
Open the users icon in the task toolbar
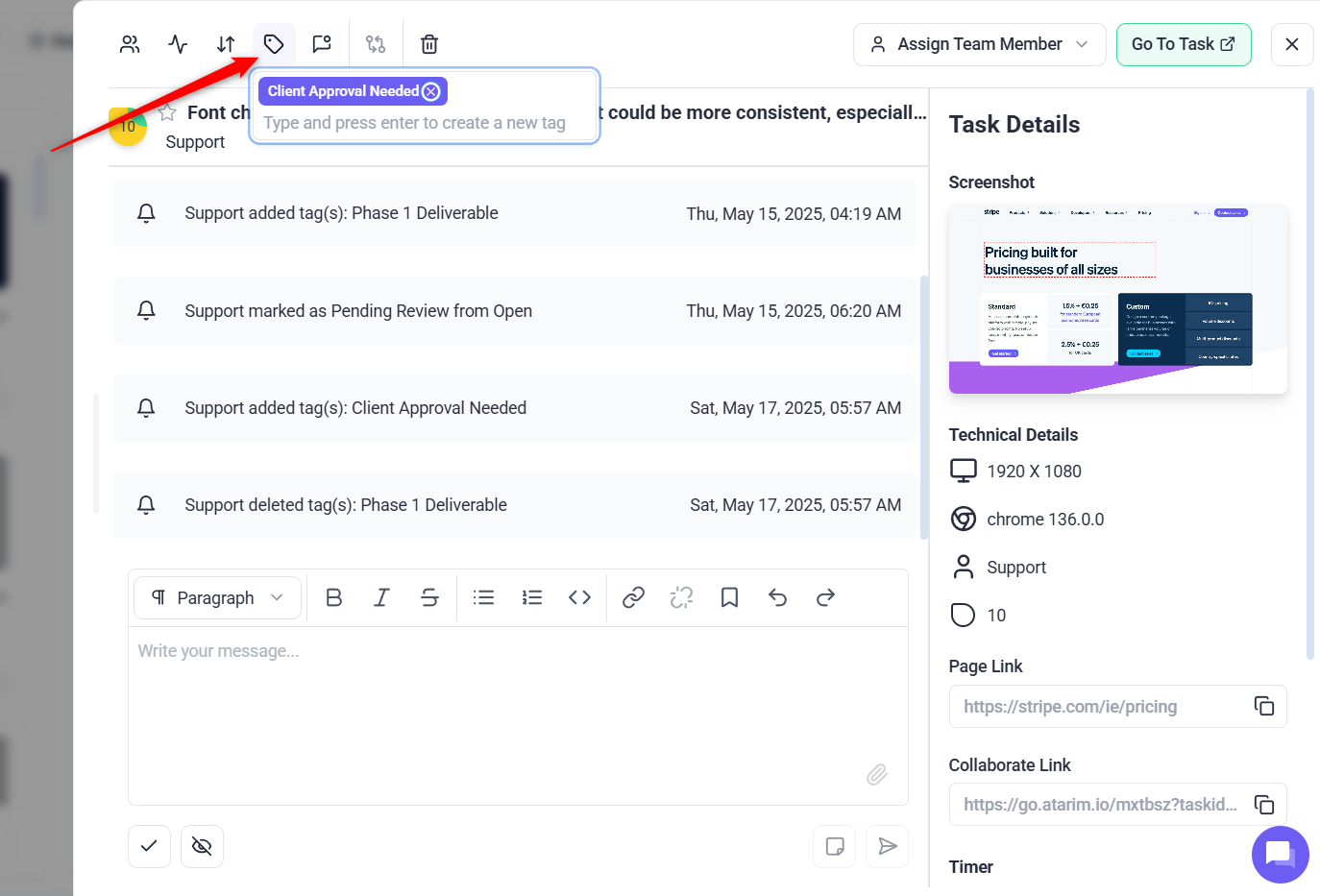[130, 44]
